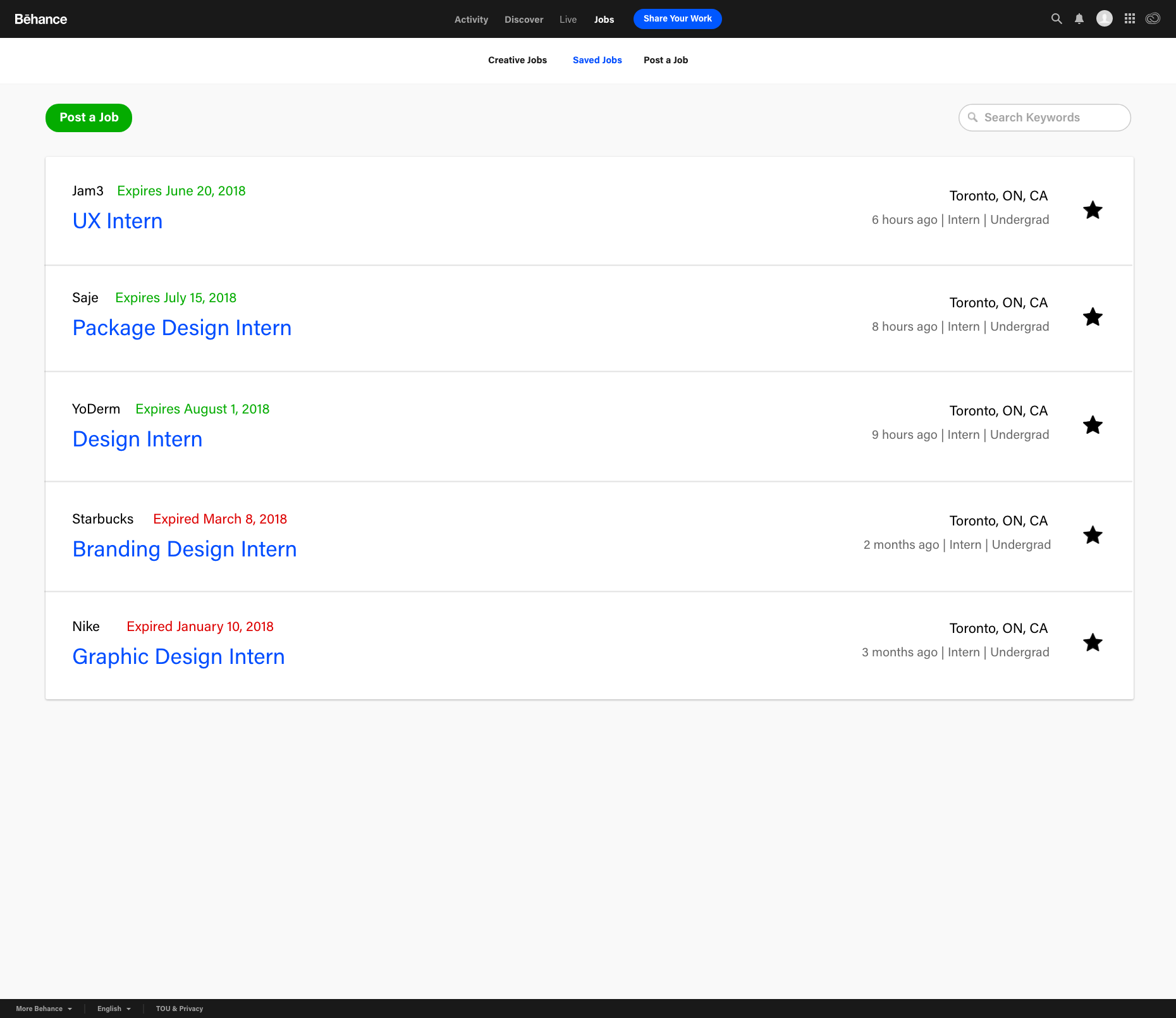Click '9 hours ago | Intern | Undergrad' text
The image size is (1176, 1018).
click(x=960, y=435)
